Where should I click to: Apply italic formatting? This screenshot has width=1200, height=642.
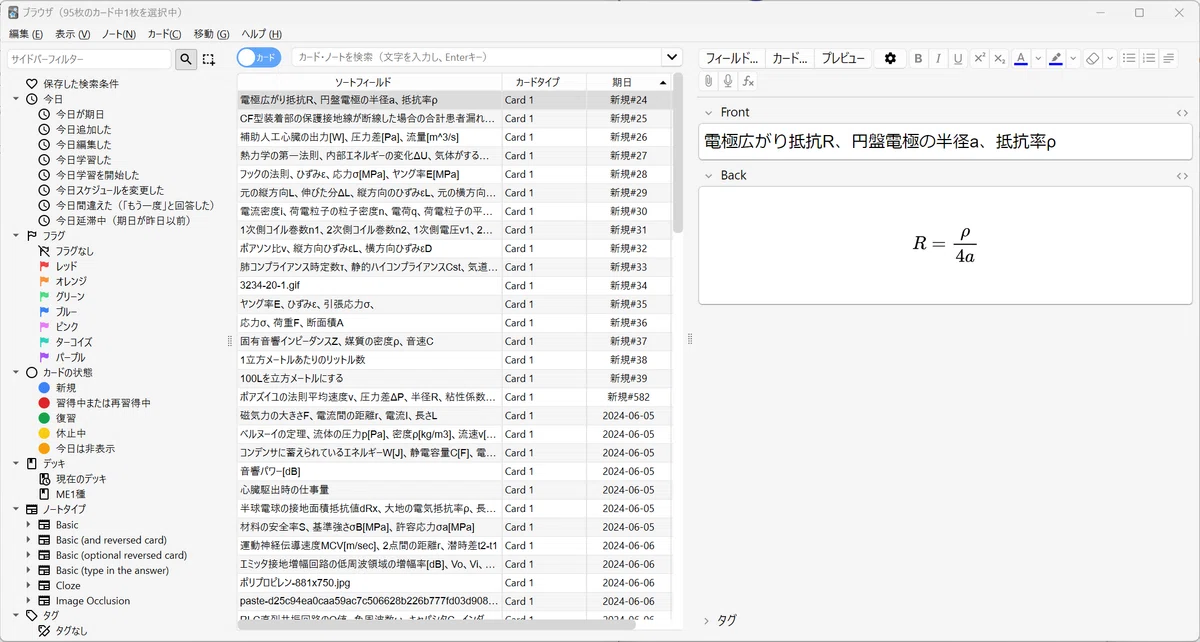point(938,58)
